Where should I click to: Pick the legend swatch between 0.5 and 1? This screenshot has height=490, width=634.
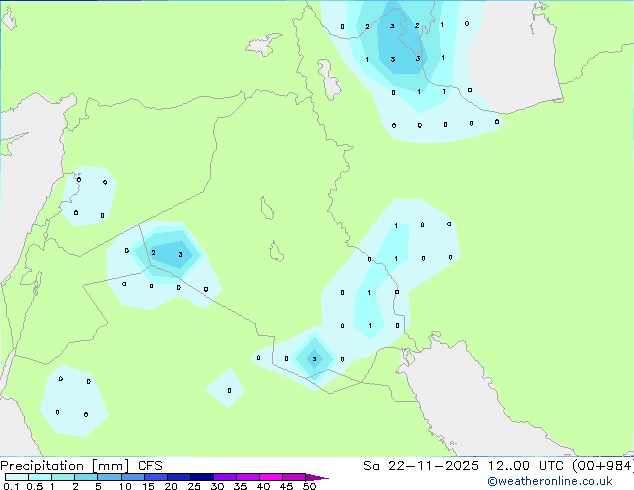pyautogui.click(x=40, y=477)
